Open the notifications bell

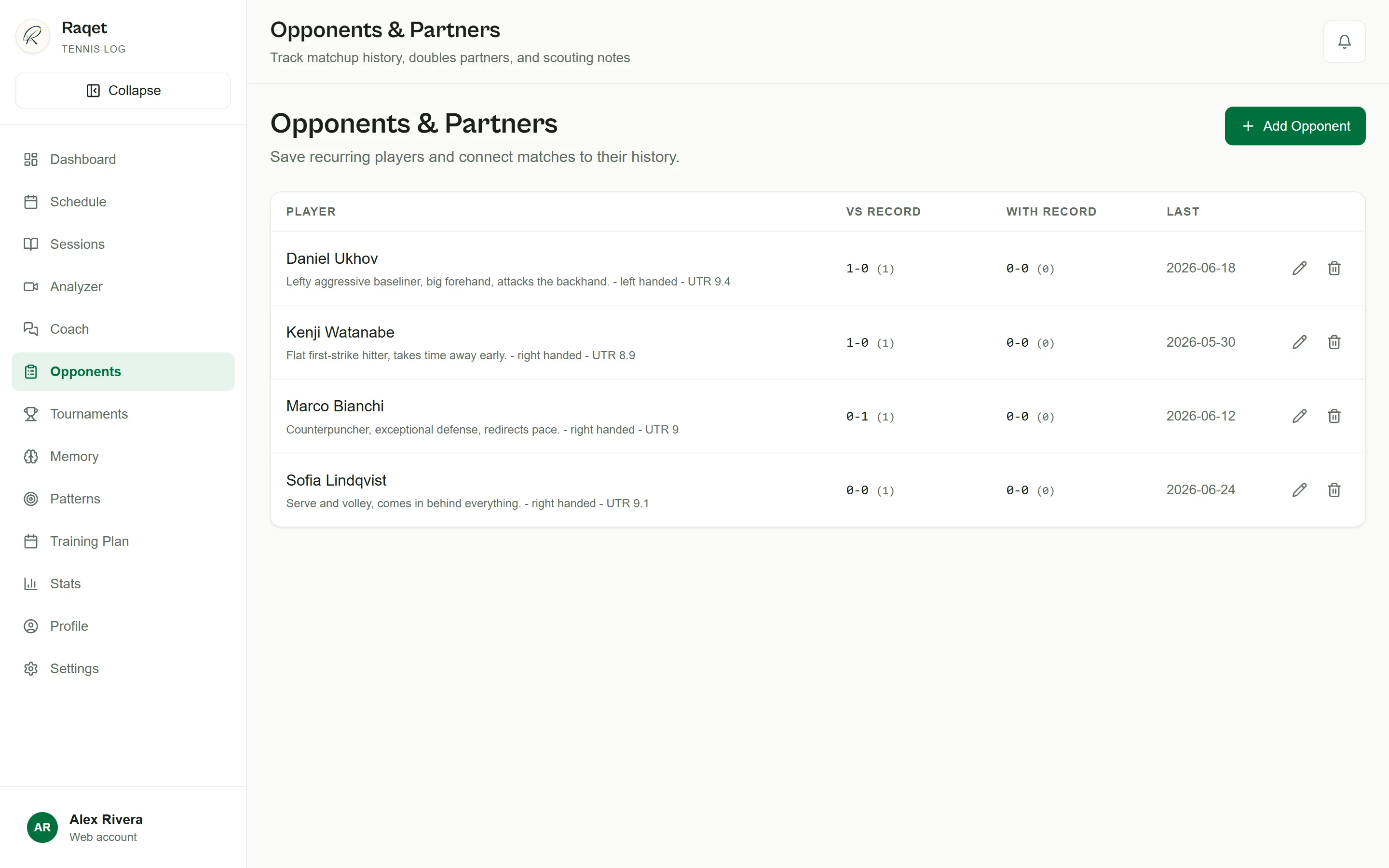pos(1344,41)
